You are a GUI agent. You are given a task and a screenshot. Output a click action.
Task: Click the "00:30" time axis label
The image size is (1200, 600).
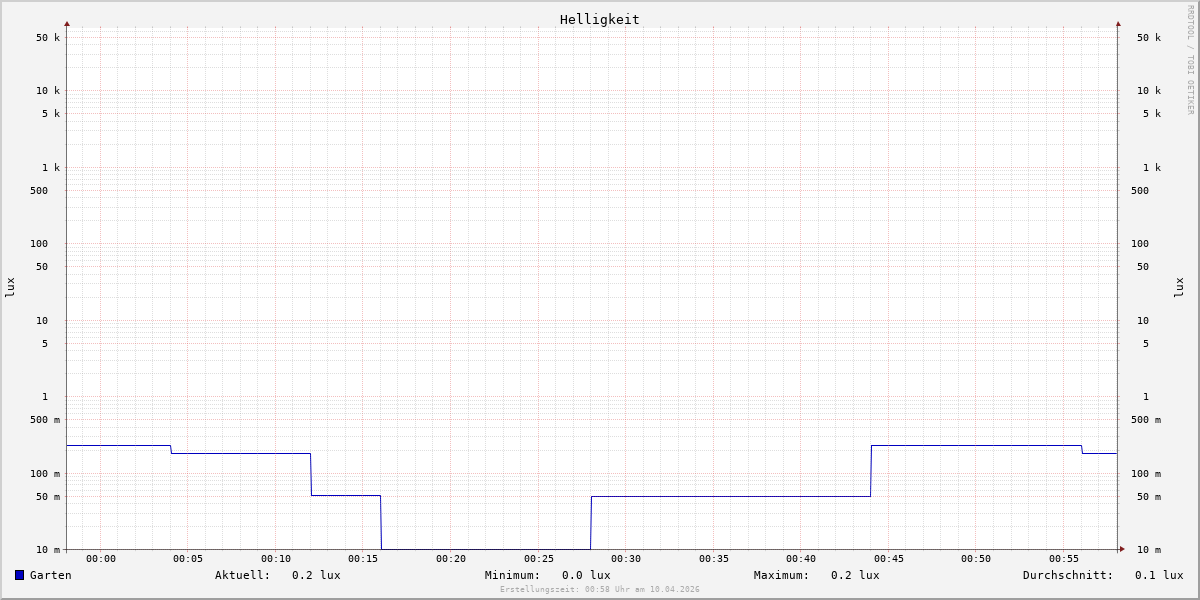tap(626, 559)
